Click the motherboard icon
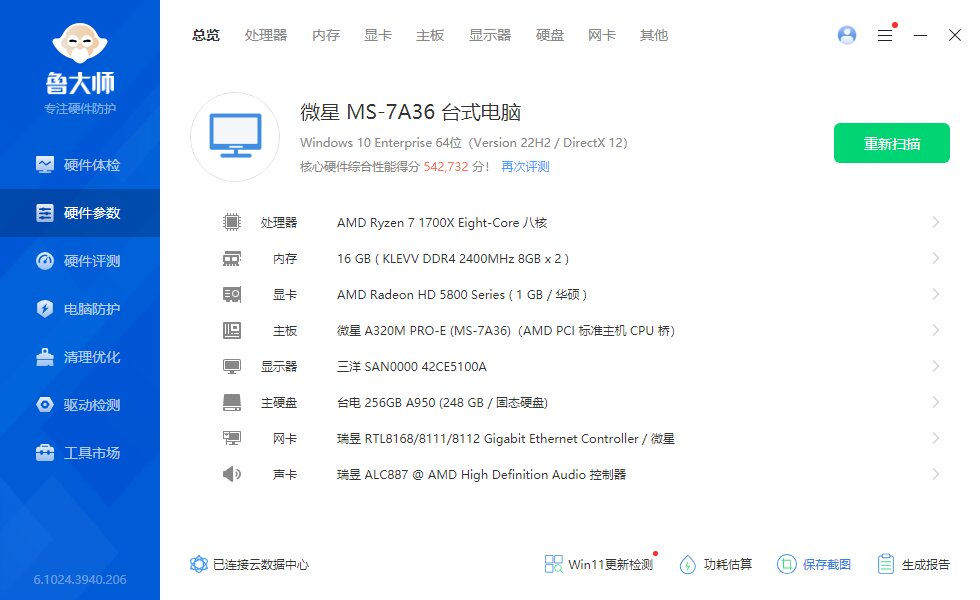The height and width of the screenshot is (600, 980). tap(232, 331)
